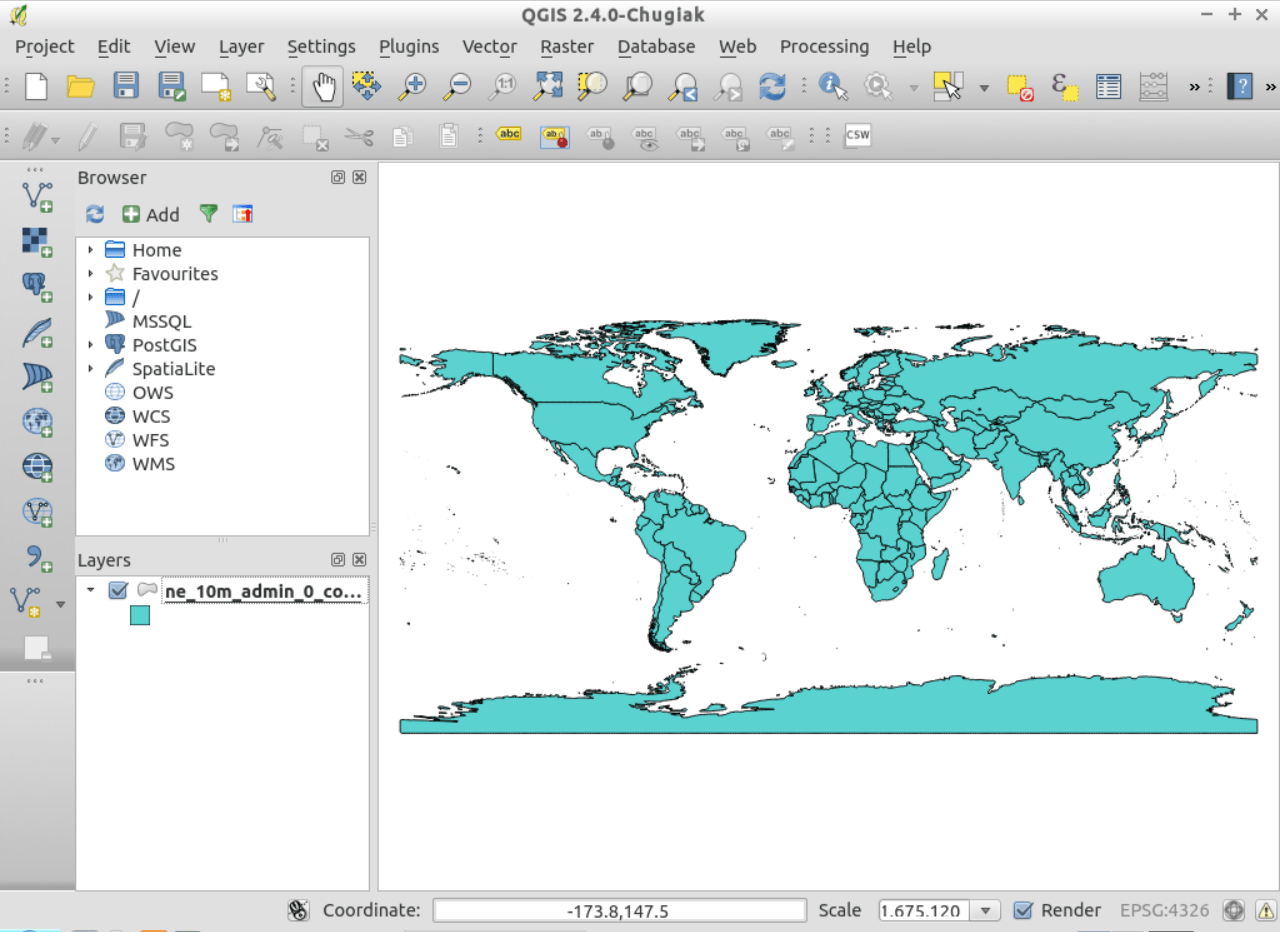This screenshot has width=1280, height=932.
Task: Click the Zoom Full extent icon
Action: coord(547,87)
